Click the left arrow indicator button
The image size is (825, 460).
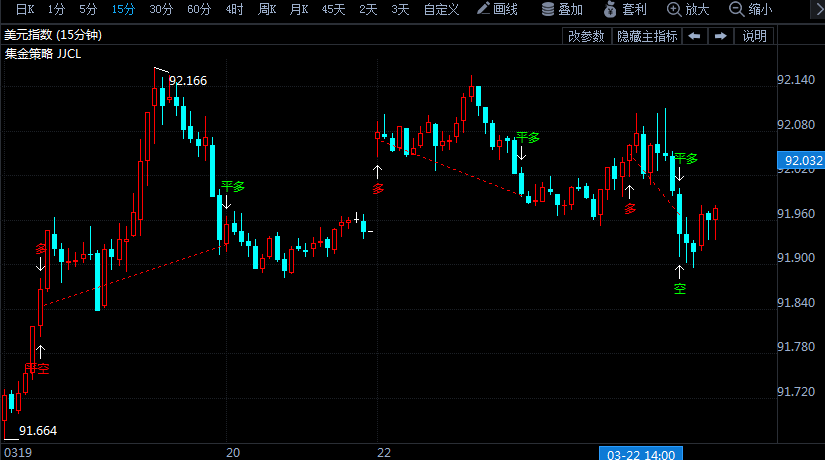tap(695, 36)
